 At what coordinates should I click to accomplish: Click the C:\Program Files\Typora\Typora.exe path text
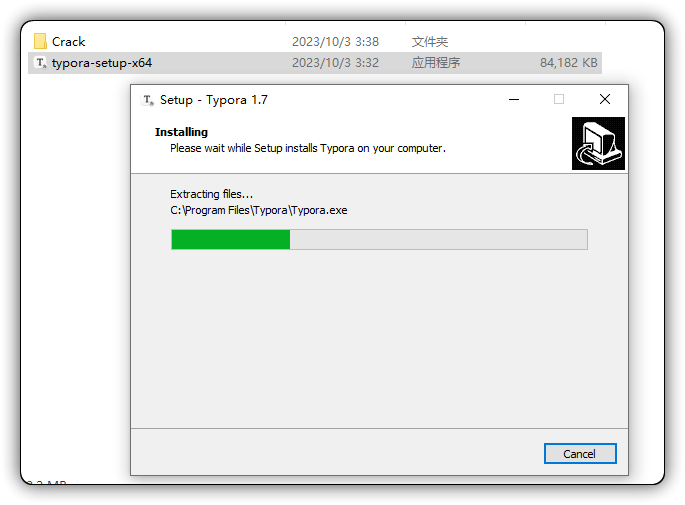(x=259, y=211)
